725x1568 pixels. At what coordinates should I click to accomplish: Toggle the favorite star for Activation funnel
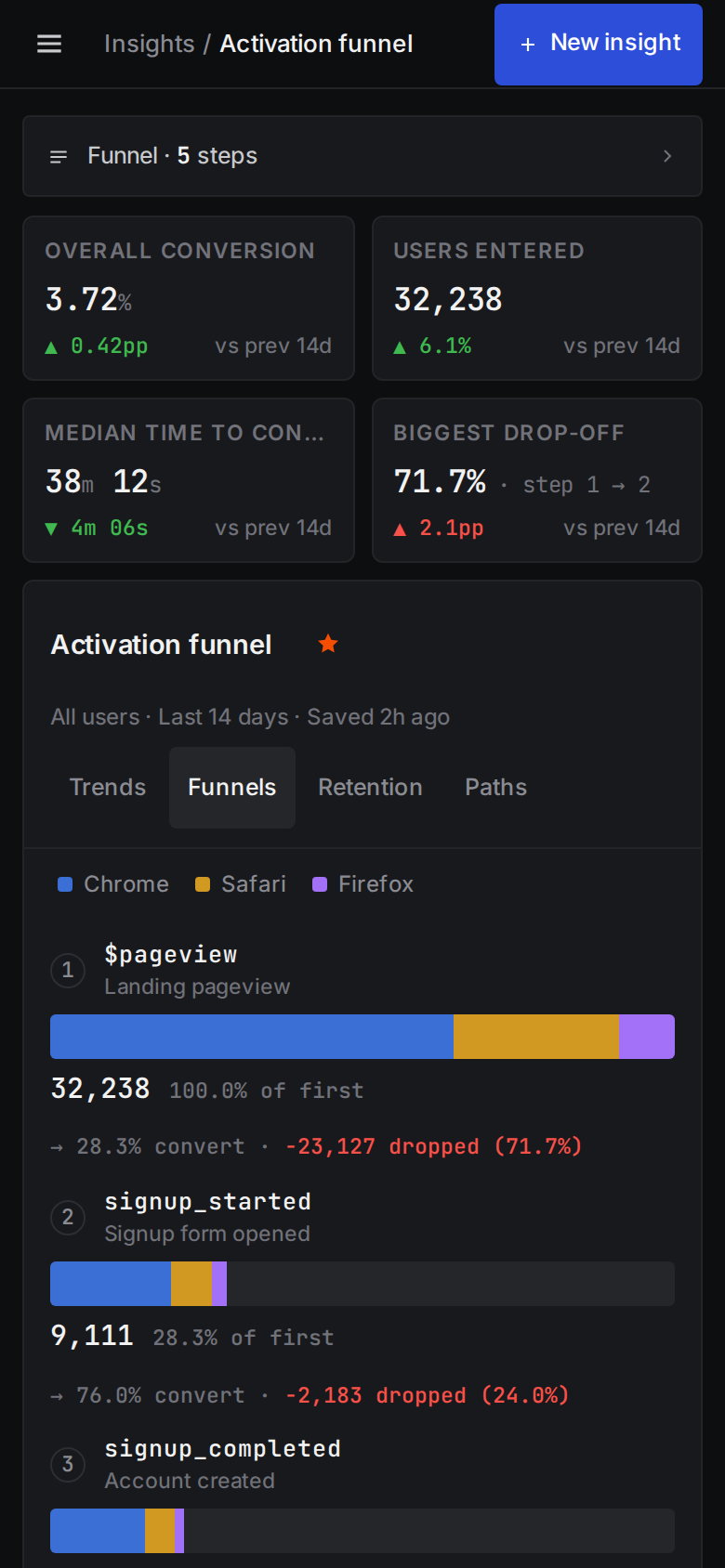328,644
